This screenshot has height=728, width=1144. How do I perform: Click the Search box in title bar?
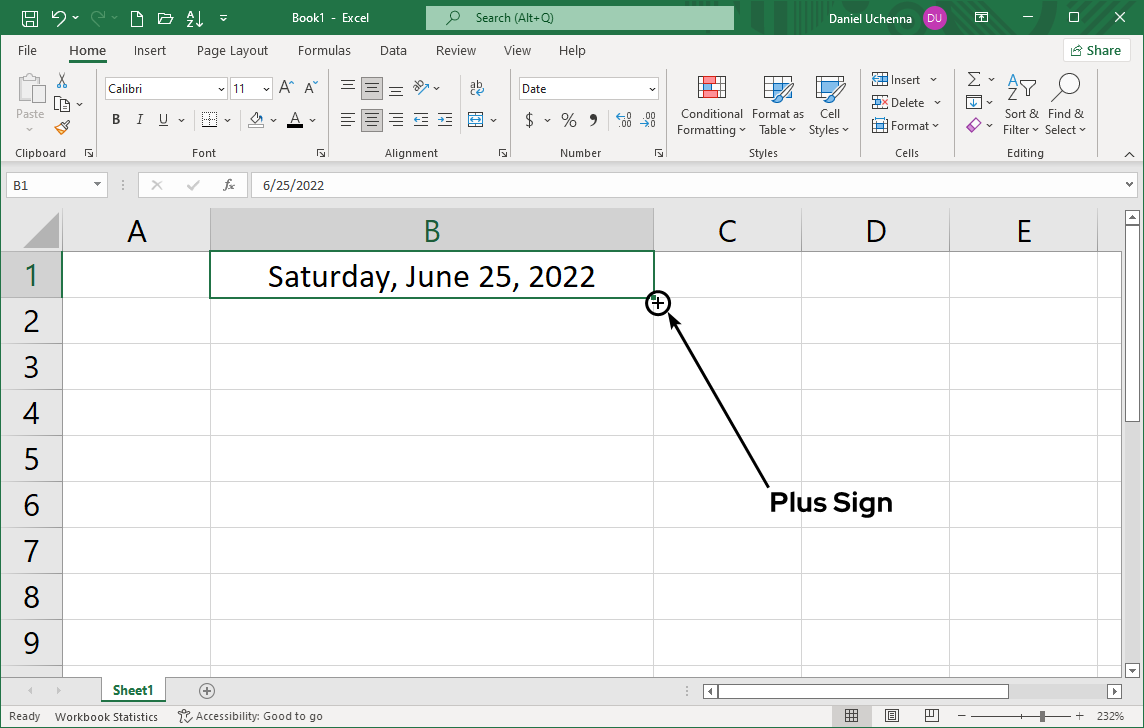click(579, 18)
